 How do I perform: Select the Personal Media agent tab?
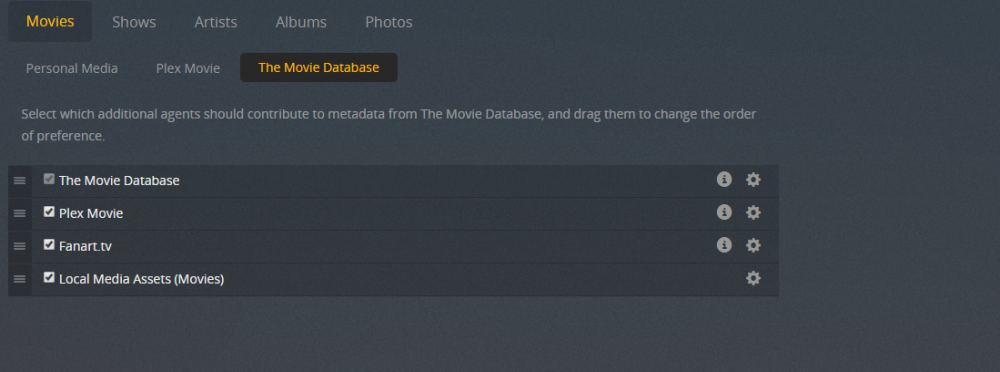click(x=71, y=68)
